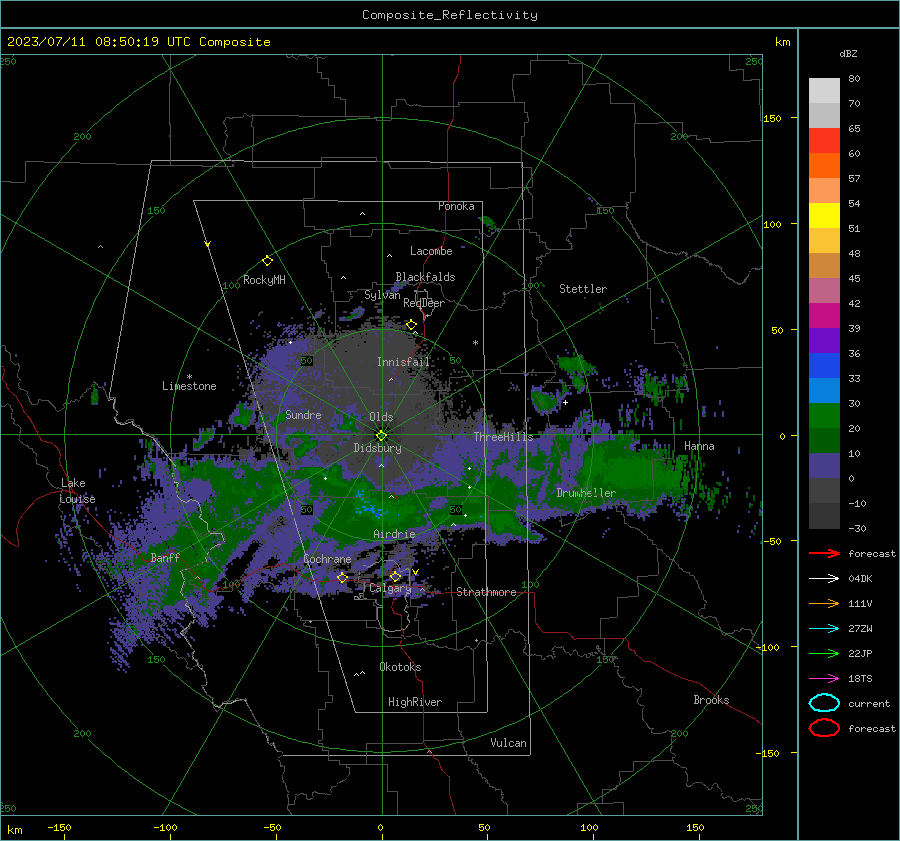Click the Lacombe city label

tap(431, 251)
